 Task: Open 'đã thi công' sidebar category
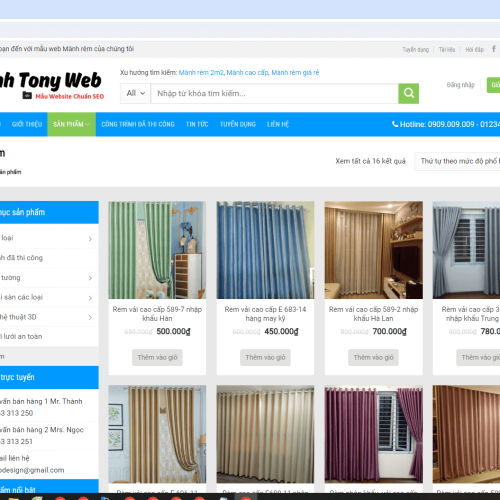pyautogui.click(x=21, y=258)
